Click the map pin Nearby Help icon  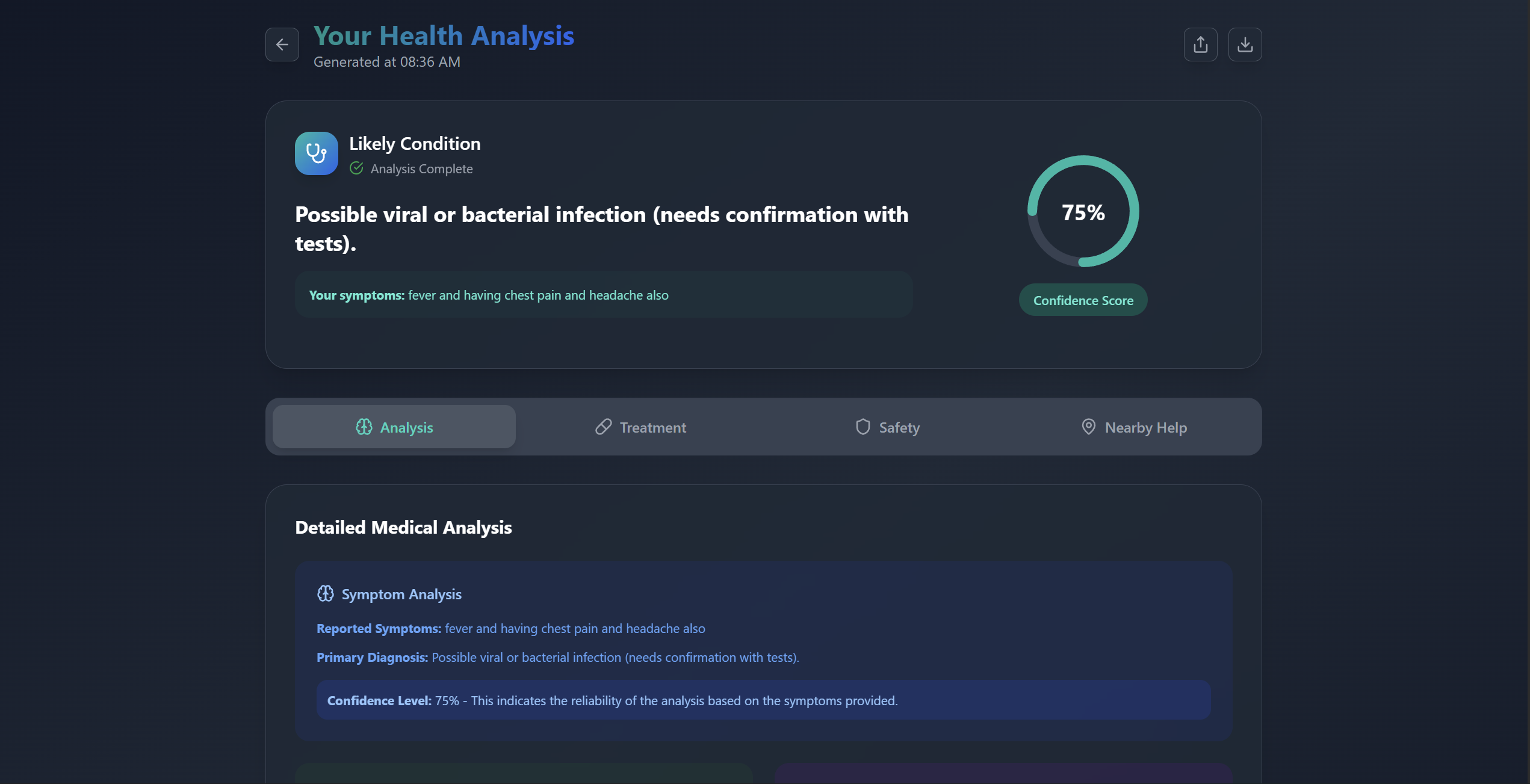click(1088, 427)
